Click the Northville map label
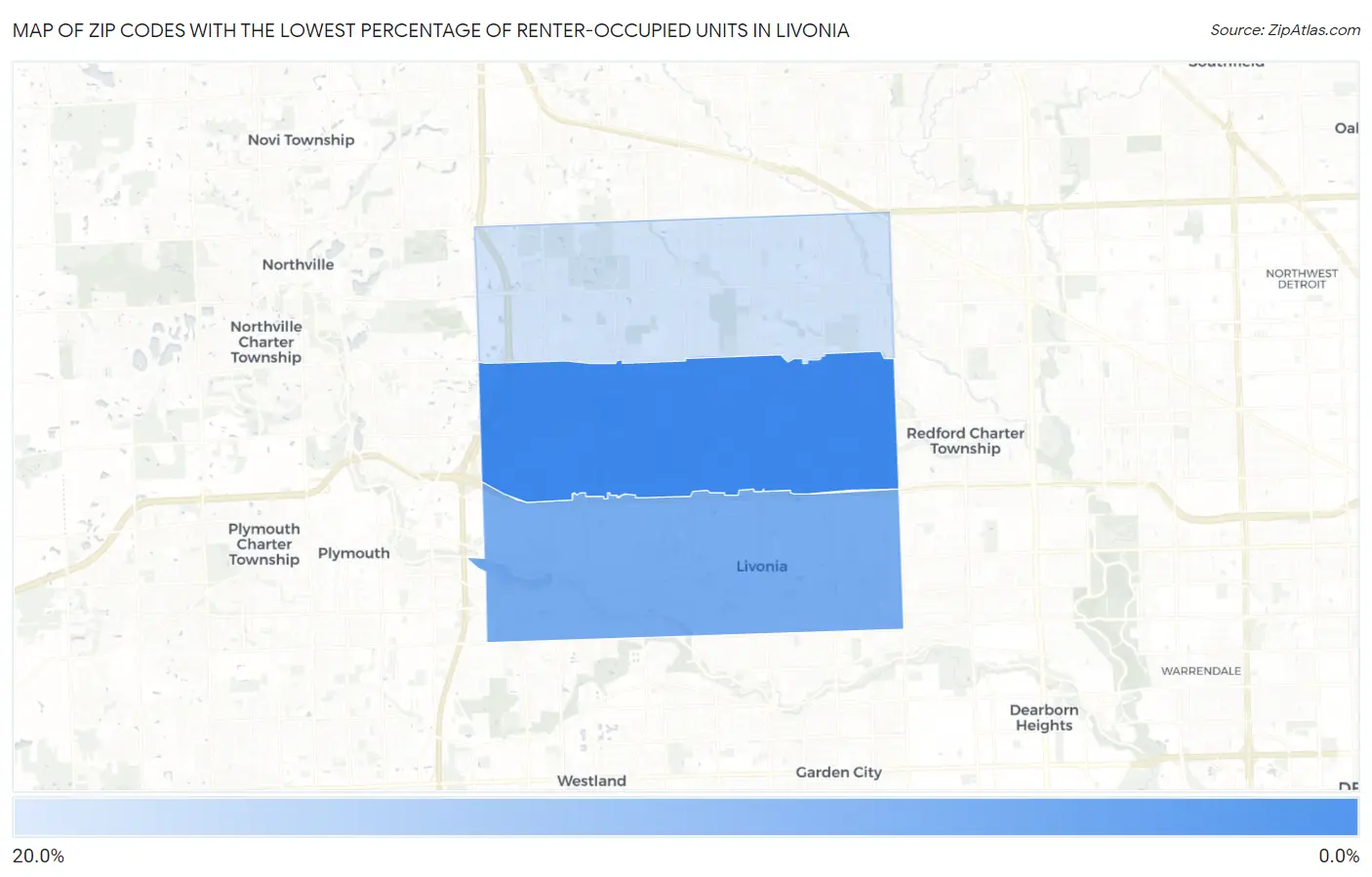 coord(298,264)
